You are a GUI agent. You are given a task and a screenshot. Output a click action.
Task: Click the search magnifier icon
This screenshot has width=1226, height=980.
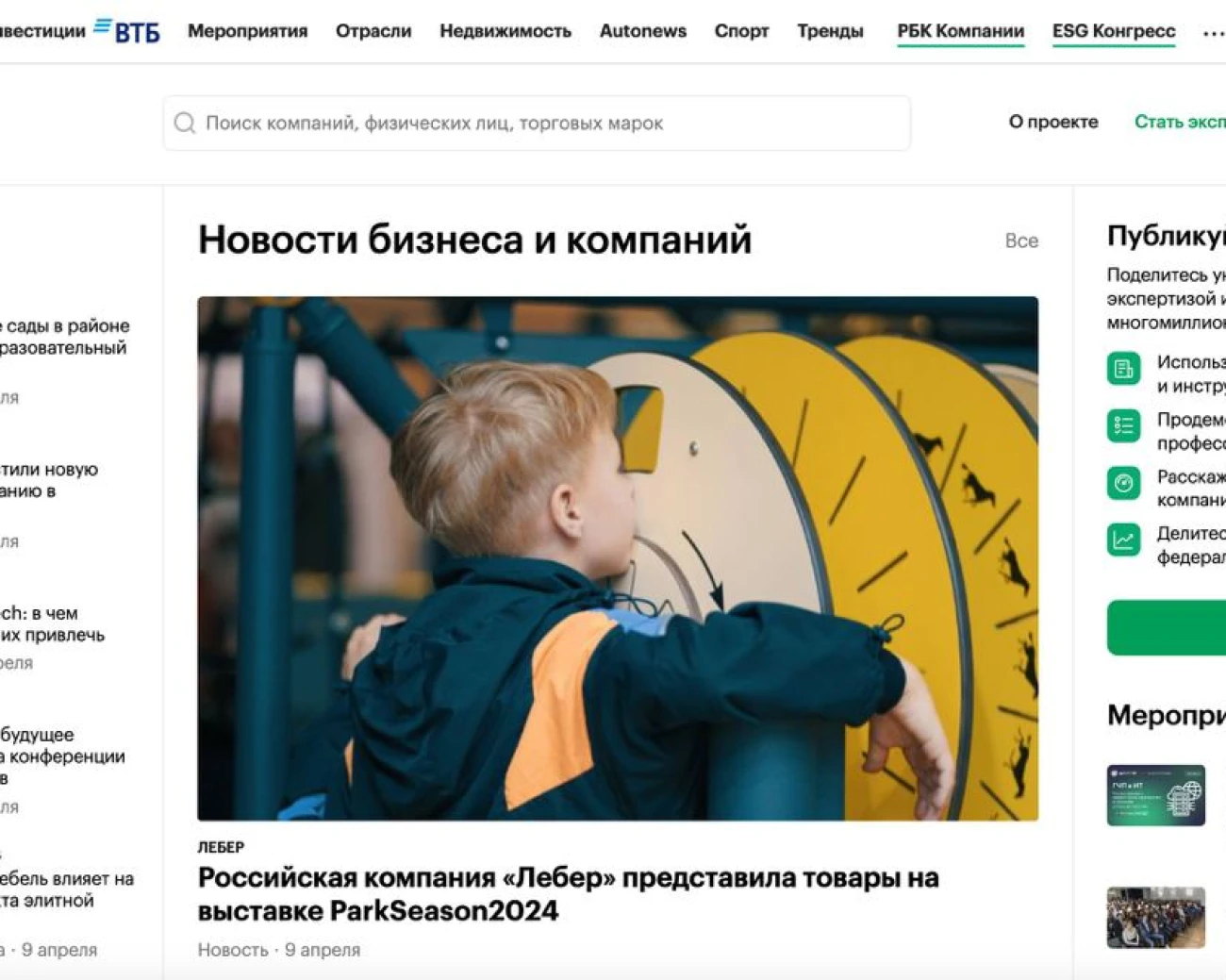(x=185, y=123)
